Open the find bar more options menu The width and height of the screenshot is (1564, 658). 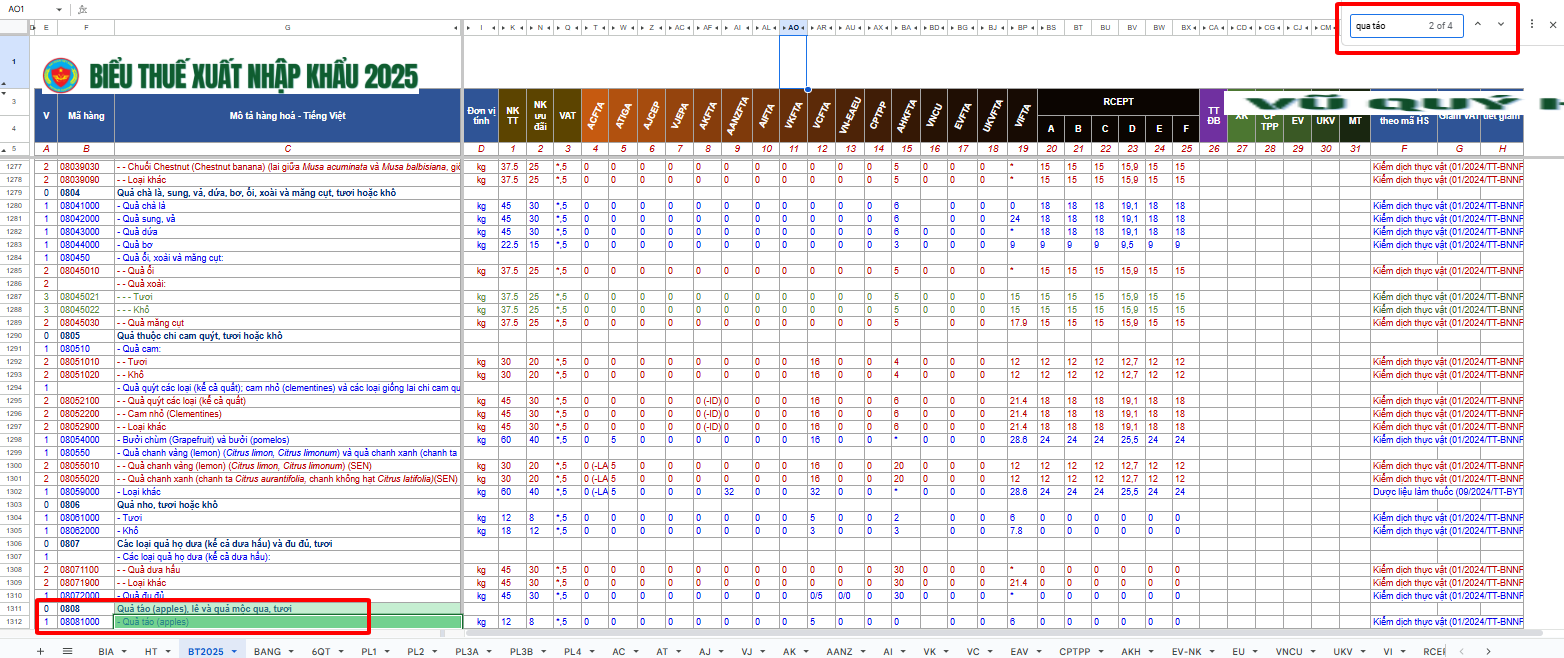(x=1531, y=25)
